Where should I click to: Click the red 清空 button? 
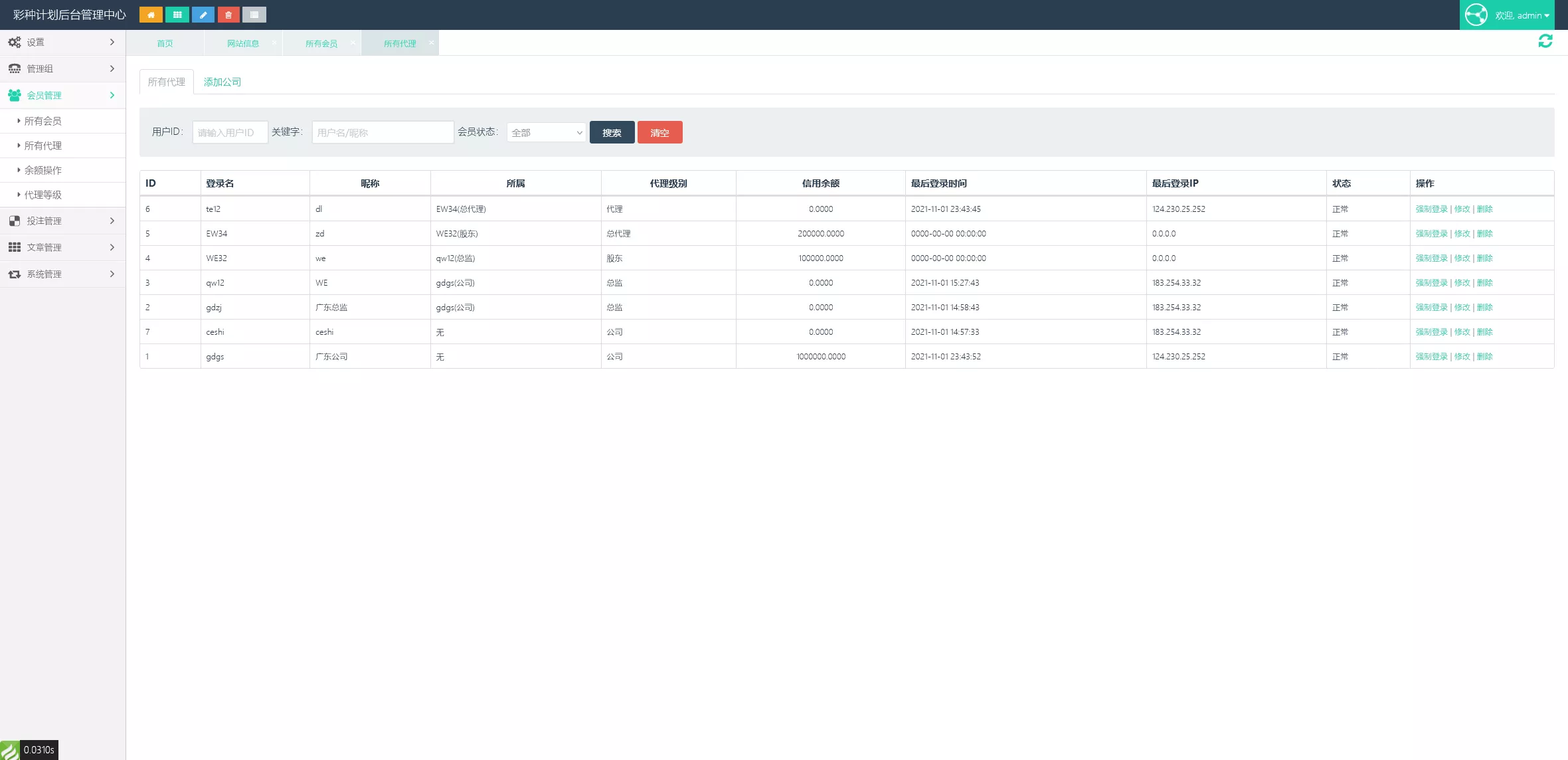(x=659, y=133)
